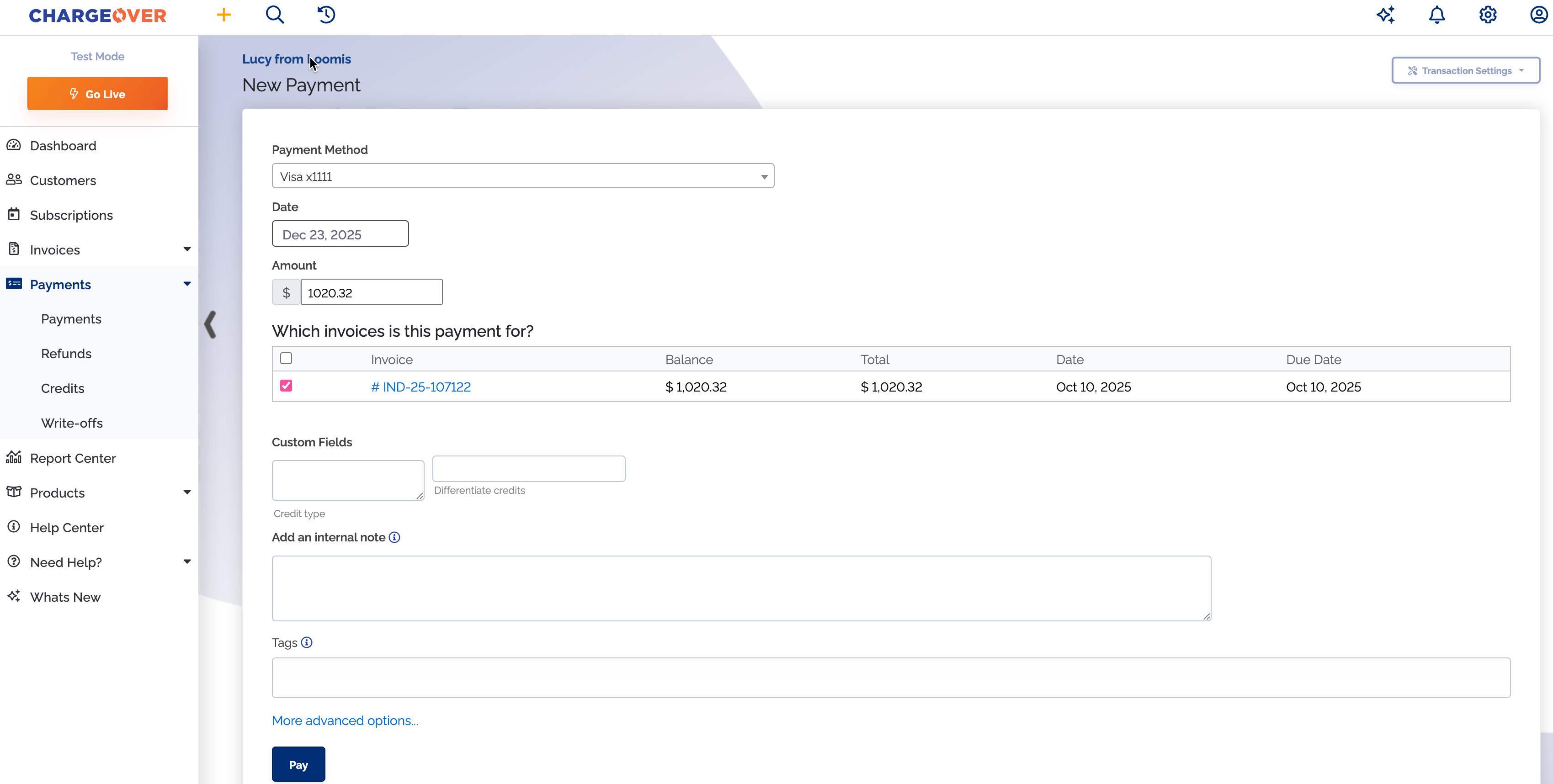Image resolution: width=1553 pixels, height=784 pixels.
Task: Open the More advanced options link
Action: click(x=345, y=721)
